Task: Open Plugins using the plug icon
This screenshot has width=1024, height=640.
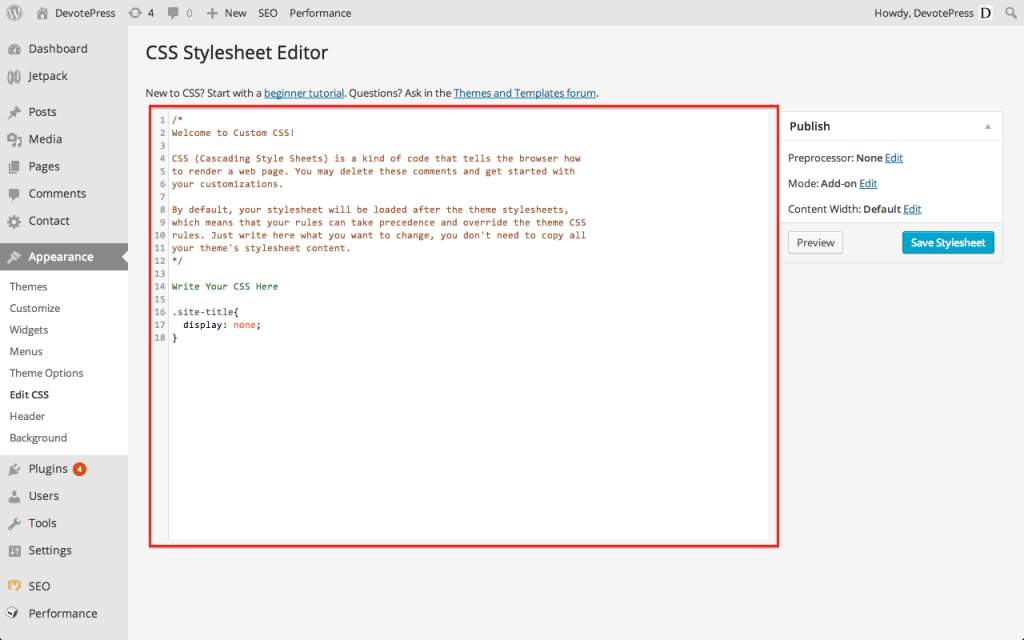Action: click(14, 467)
